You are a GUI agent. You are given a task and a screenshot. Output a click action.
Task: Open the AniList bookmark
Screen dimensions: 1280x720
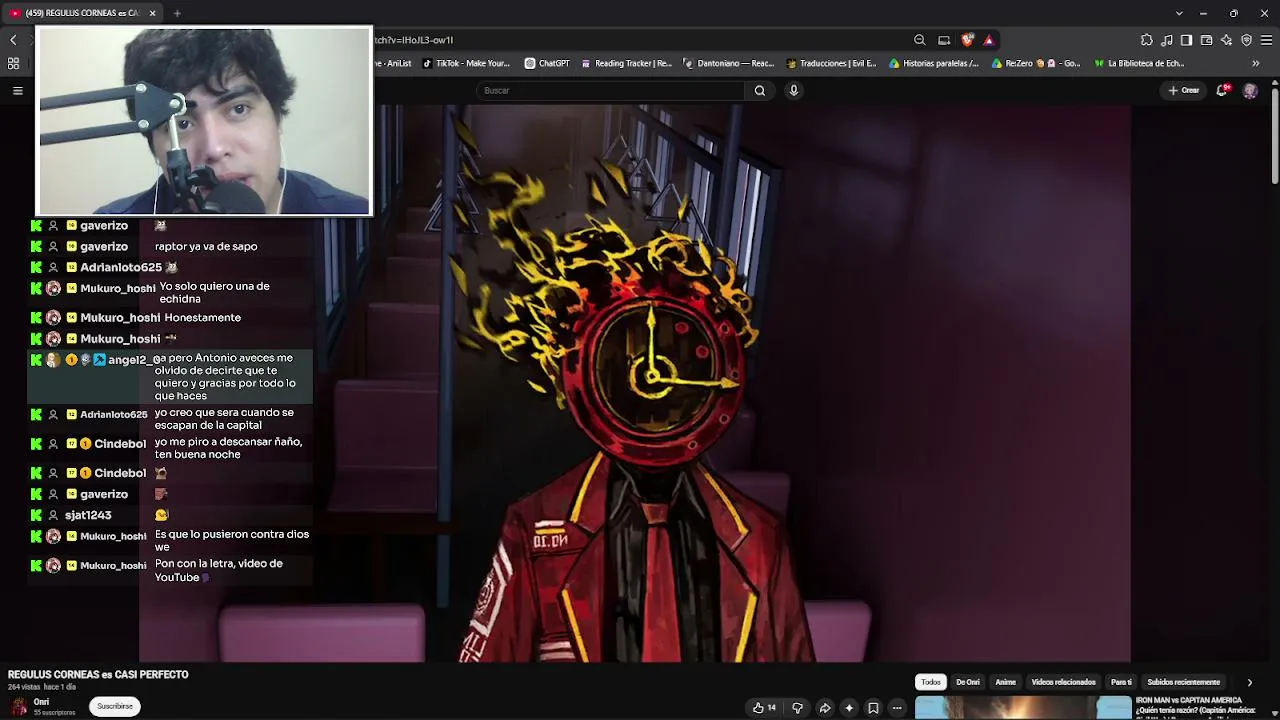click(394, 63)
